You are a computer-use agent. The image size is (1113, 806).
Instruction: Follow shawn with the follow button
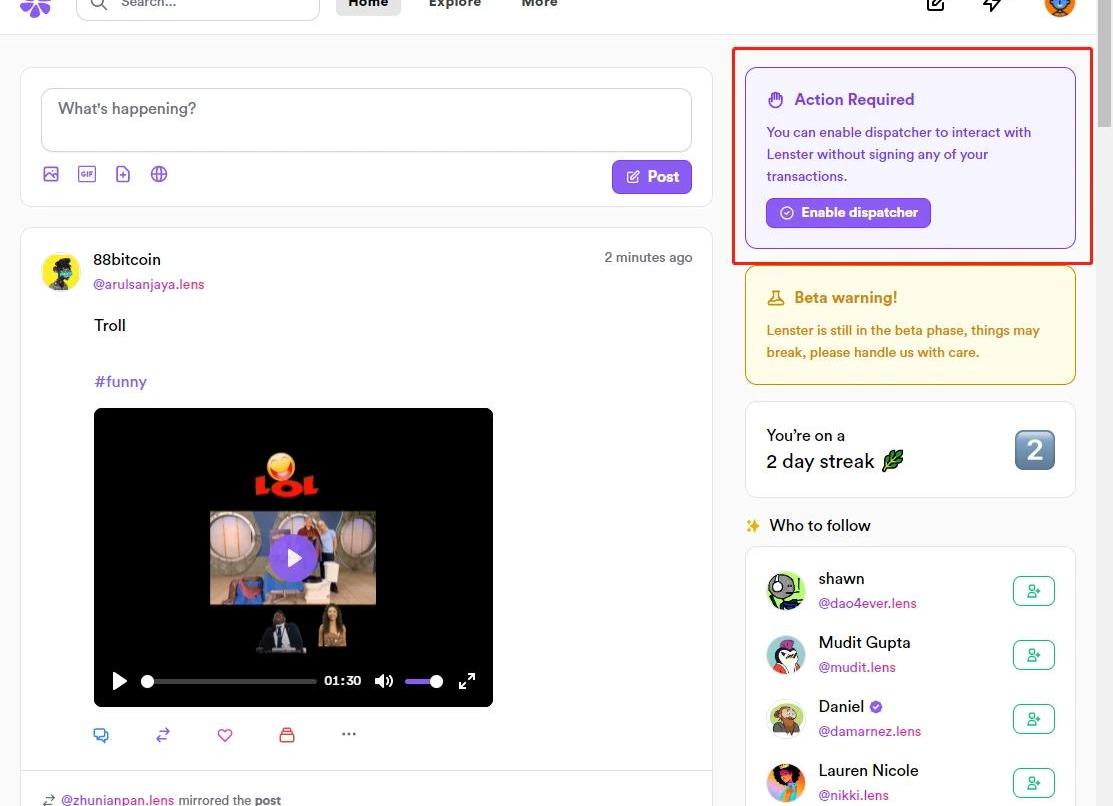(x=1034, y=591)
